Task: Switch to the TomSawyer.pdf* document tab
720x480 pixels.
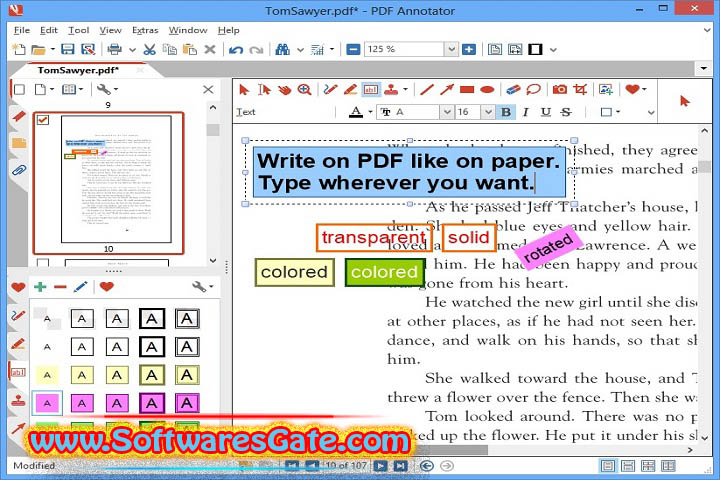Action: click(78, 70)
